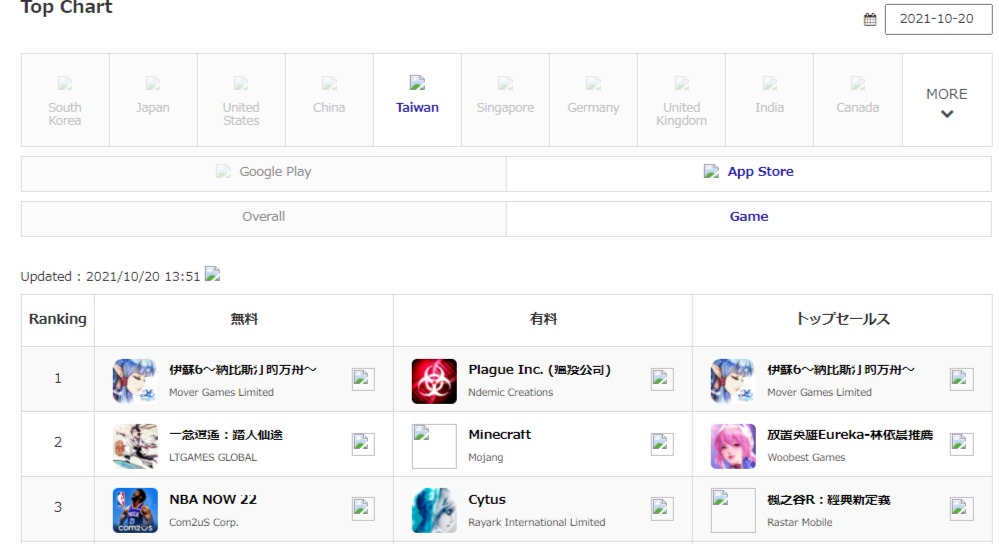Open the top sales rank 1 game icon
This screenshot has width=999, height=544.
pos(733,381)
